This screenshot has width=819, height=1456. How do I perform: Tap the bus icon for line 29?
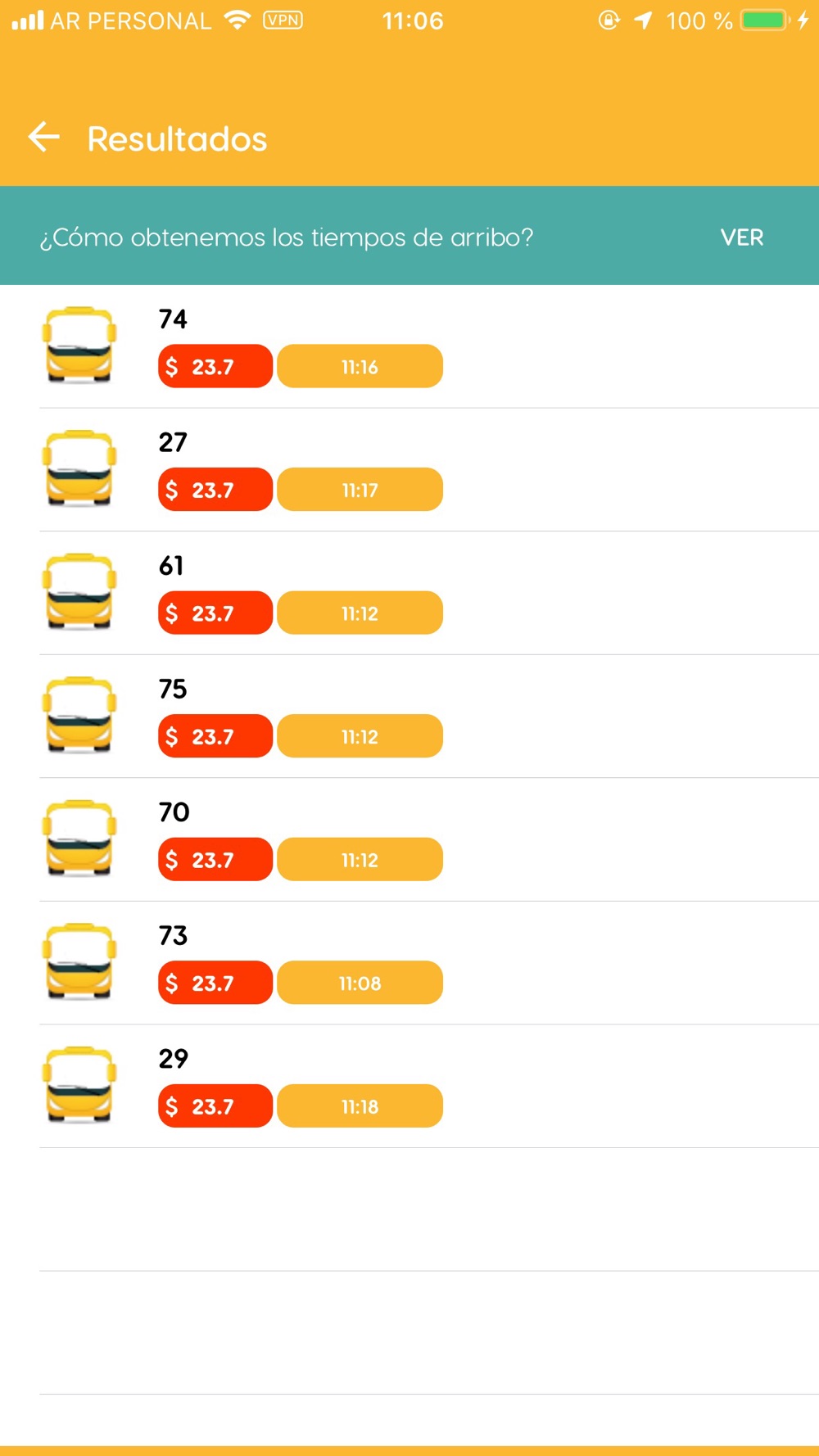pos(79,1085)
